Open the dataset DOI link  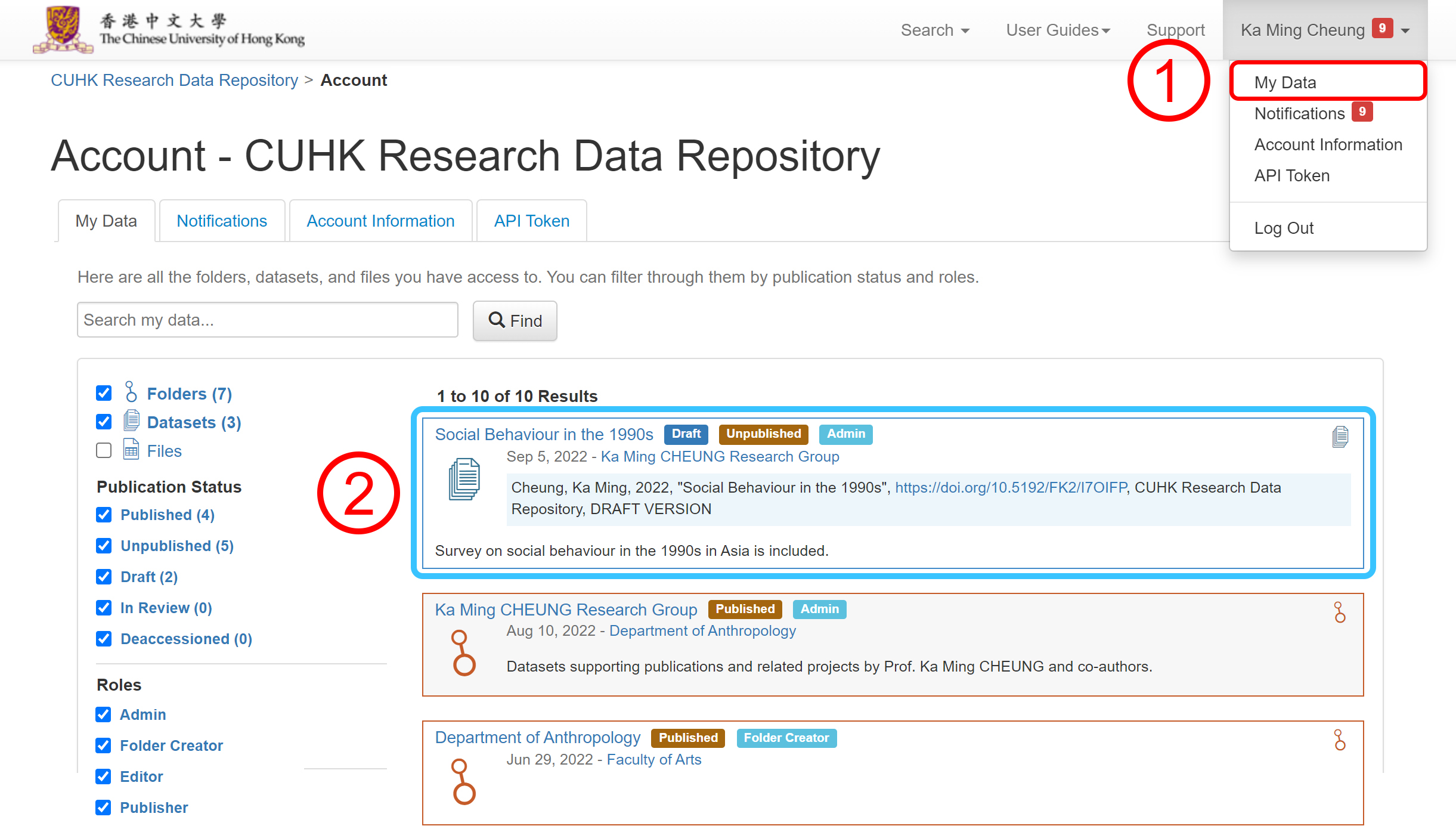(x=1011, y=487)
